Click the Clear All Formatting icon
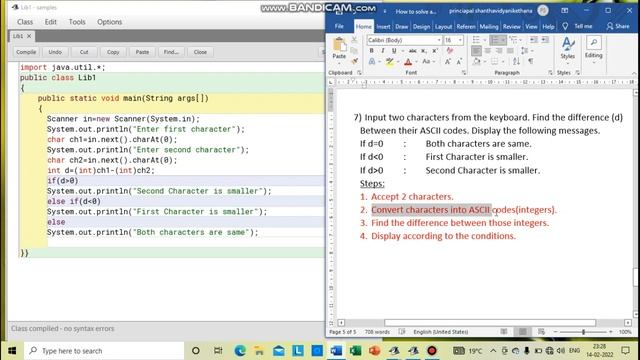640x360 pixels. [450, 51]
